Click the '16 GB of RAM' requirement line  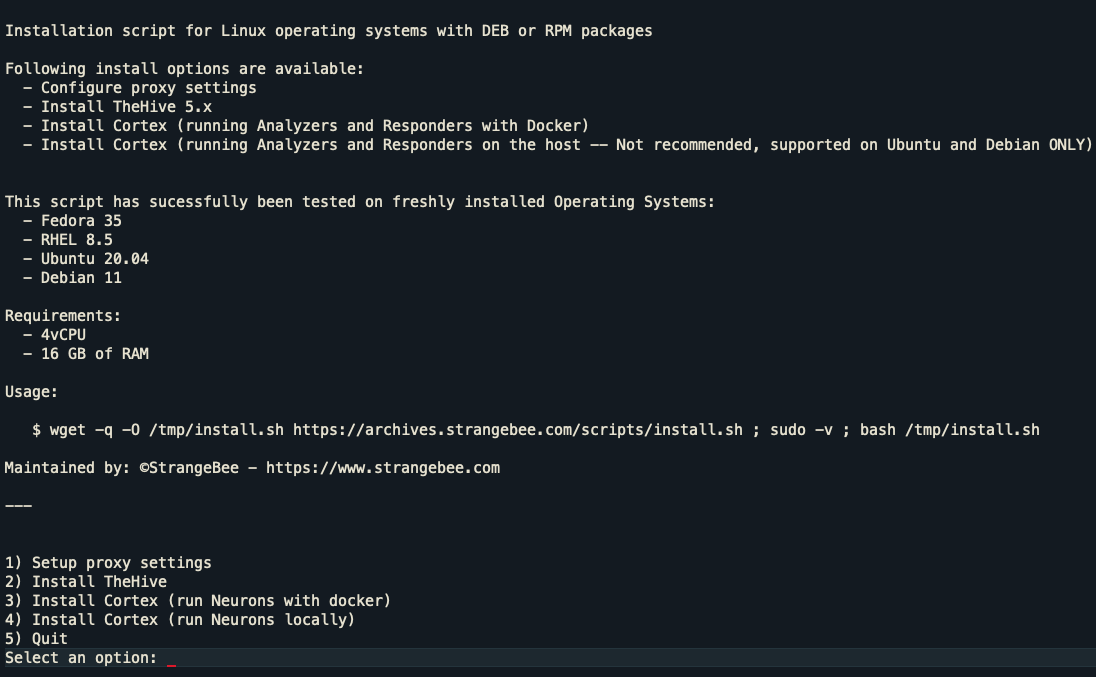[x=94, y=354]
